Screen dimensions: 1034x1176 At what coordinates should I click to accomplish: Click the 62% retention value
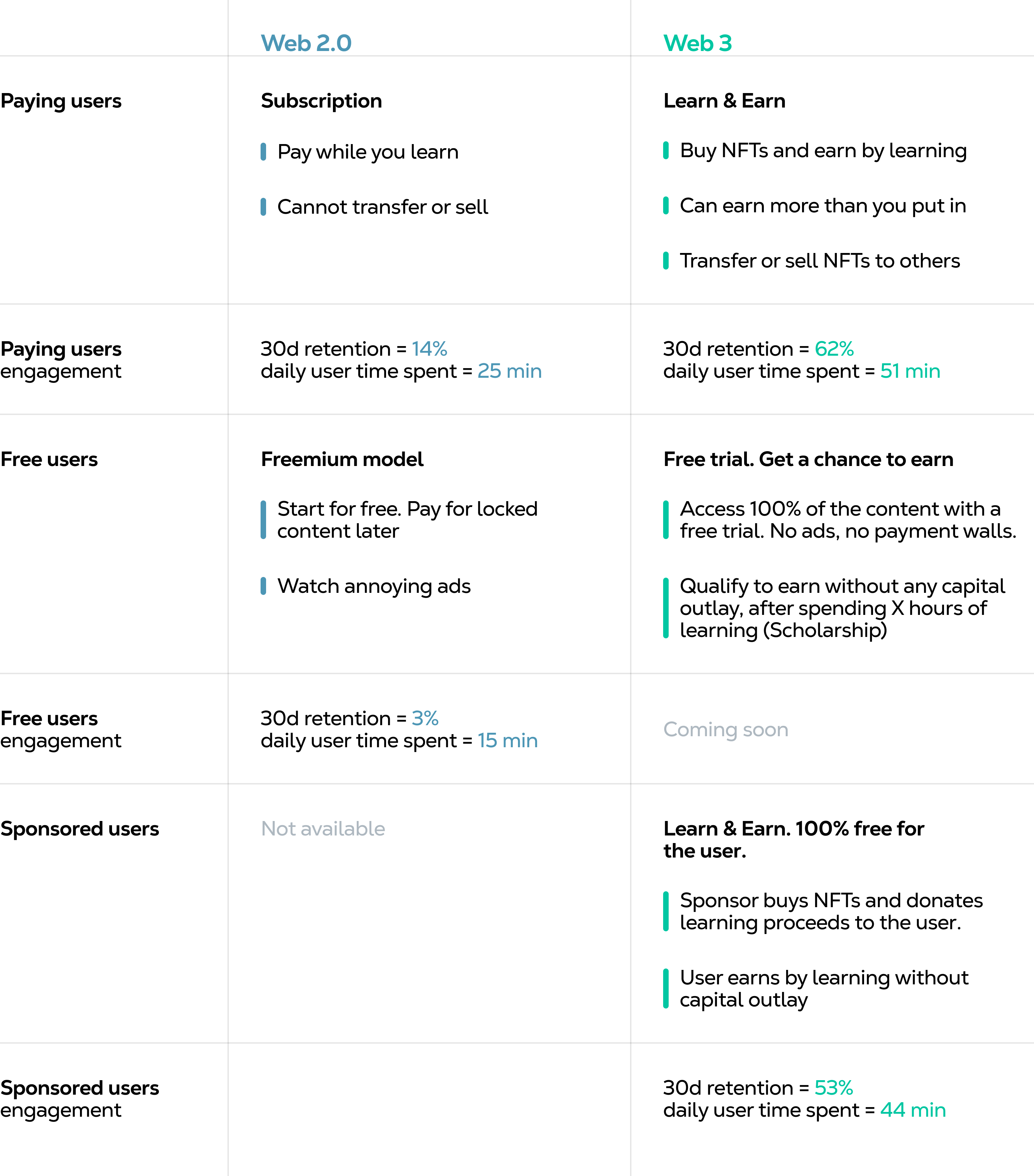[x=834, y=349]
